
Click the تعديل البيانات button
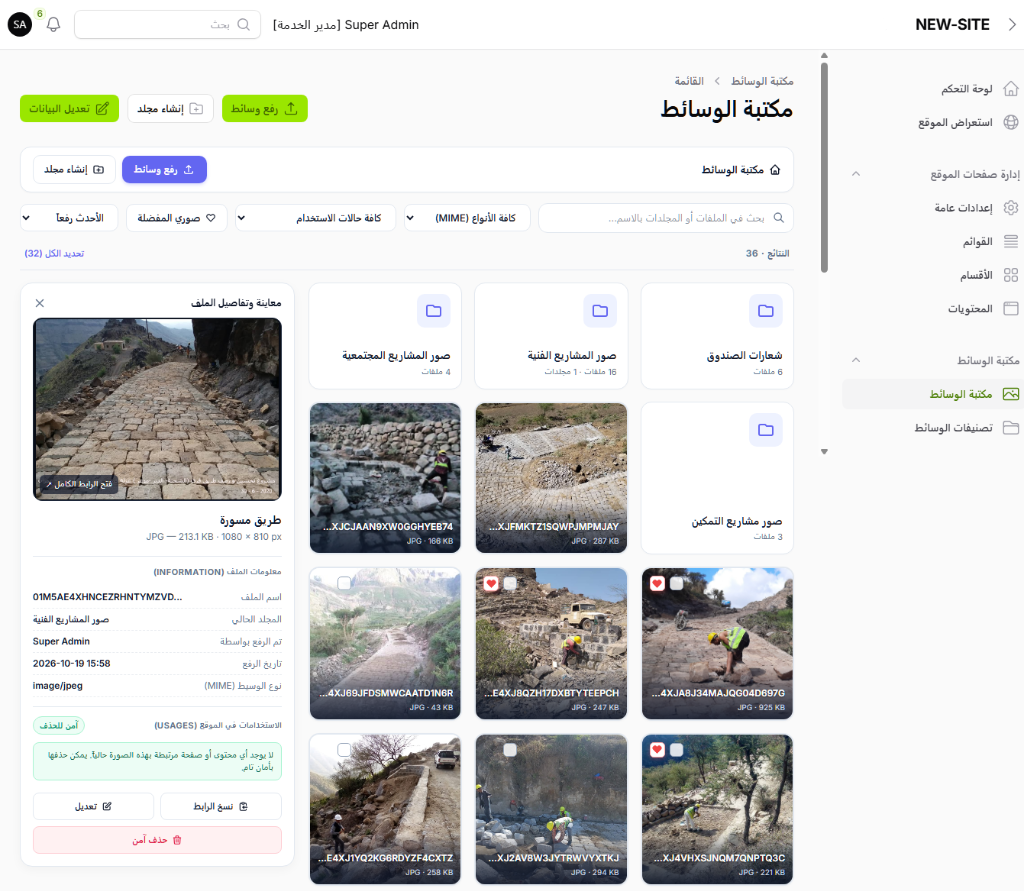click(x=69, y=108)
